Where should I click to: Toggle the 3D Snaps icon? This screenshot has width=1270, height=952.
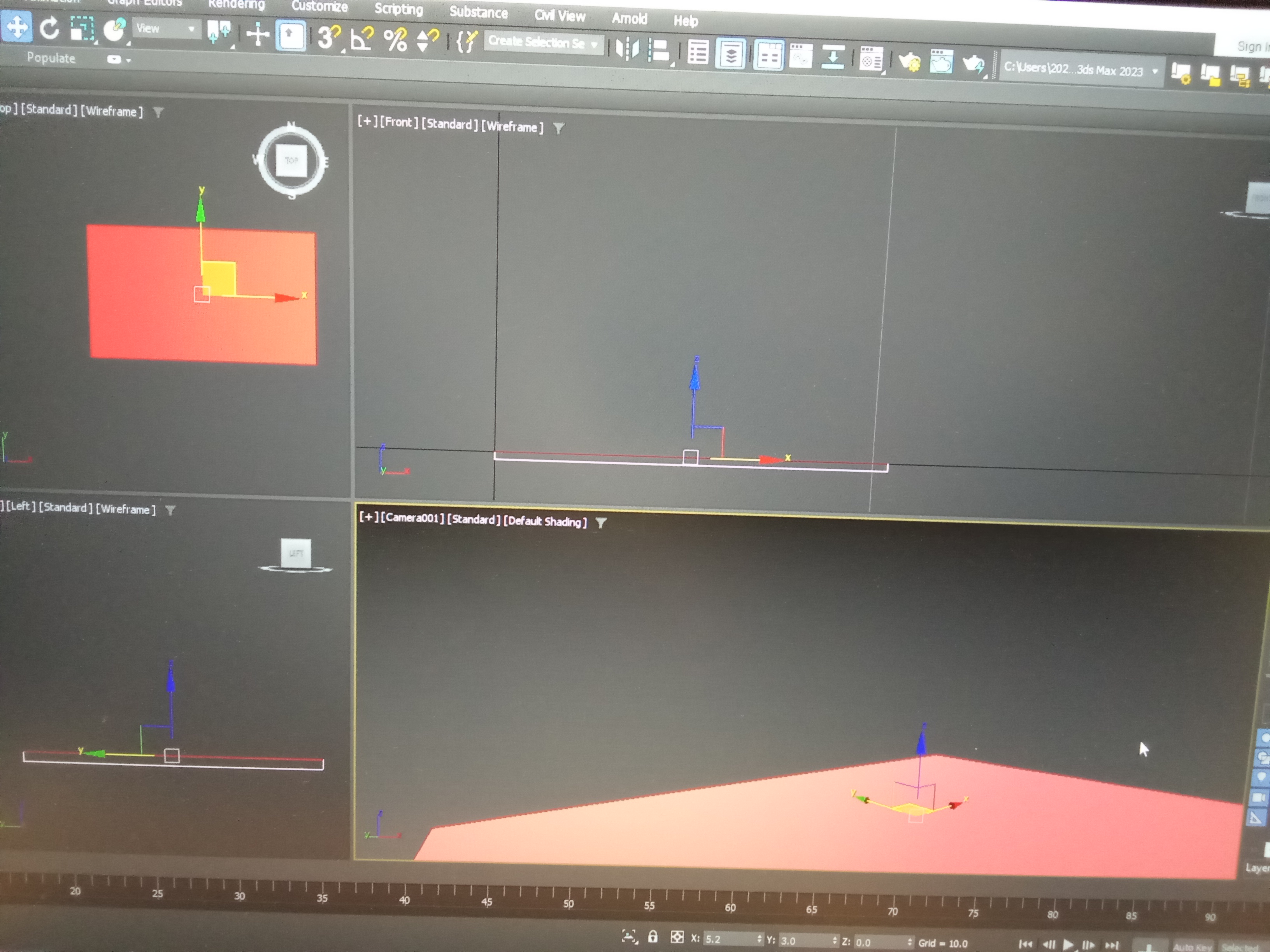pyautogui.click(x=330, y=38)
